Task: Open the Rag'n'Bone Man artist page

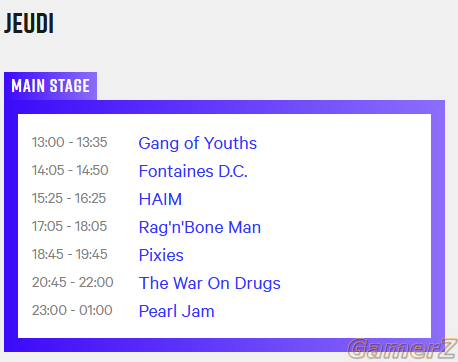Action: pyautogui.click(x=200, y=227)
